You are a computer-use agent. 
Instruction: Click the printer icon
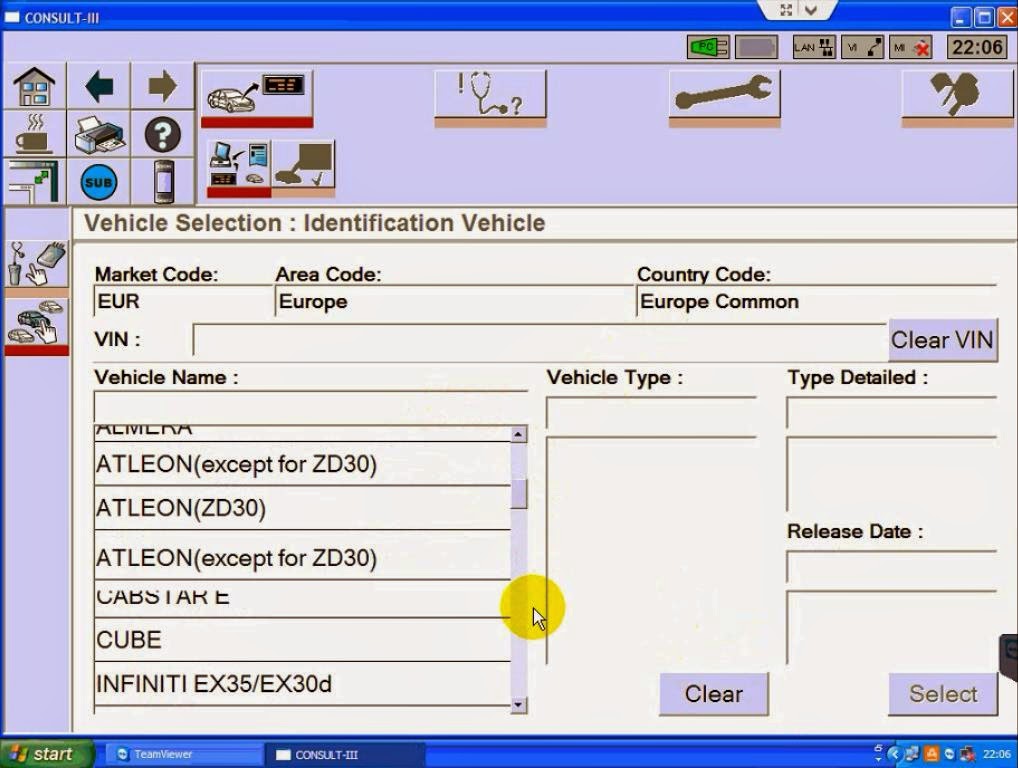[x=99, y=134]
